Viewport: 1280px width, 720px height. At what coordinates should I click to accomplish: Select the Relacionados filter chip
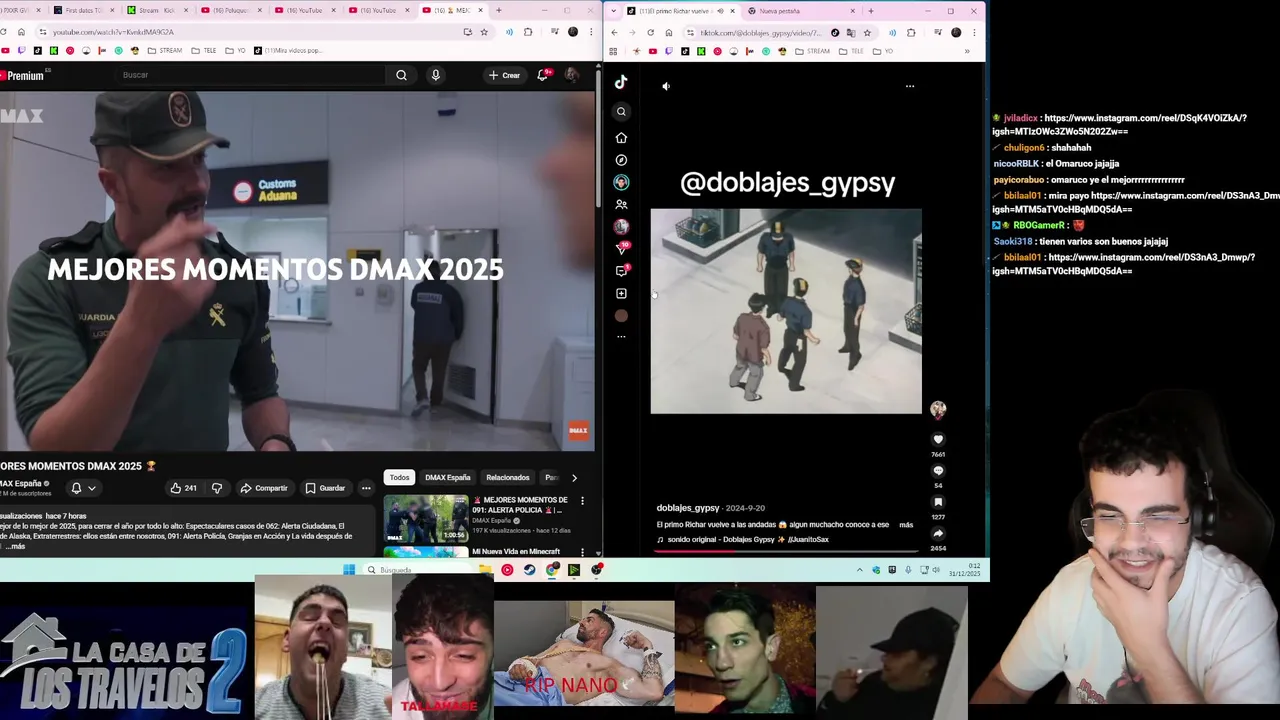coord(508,477)
